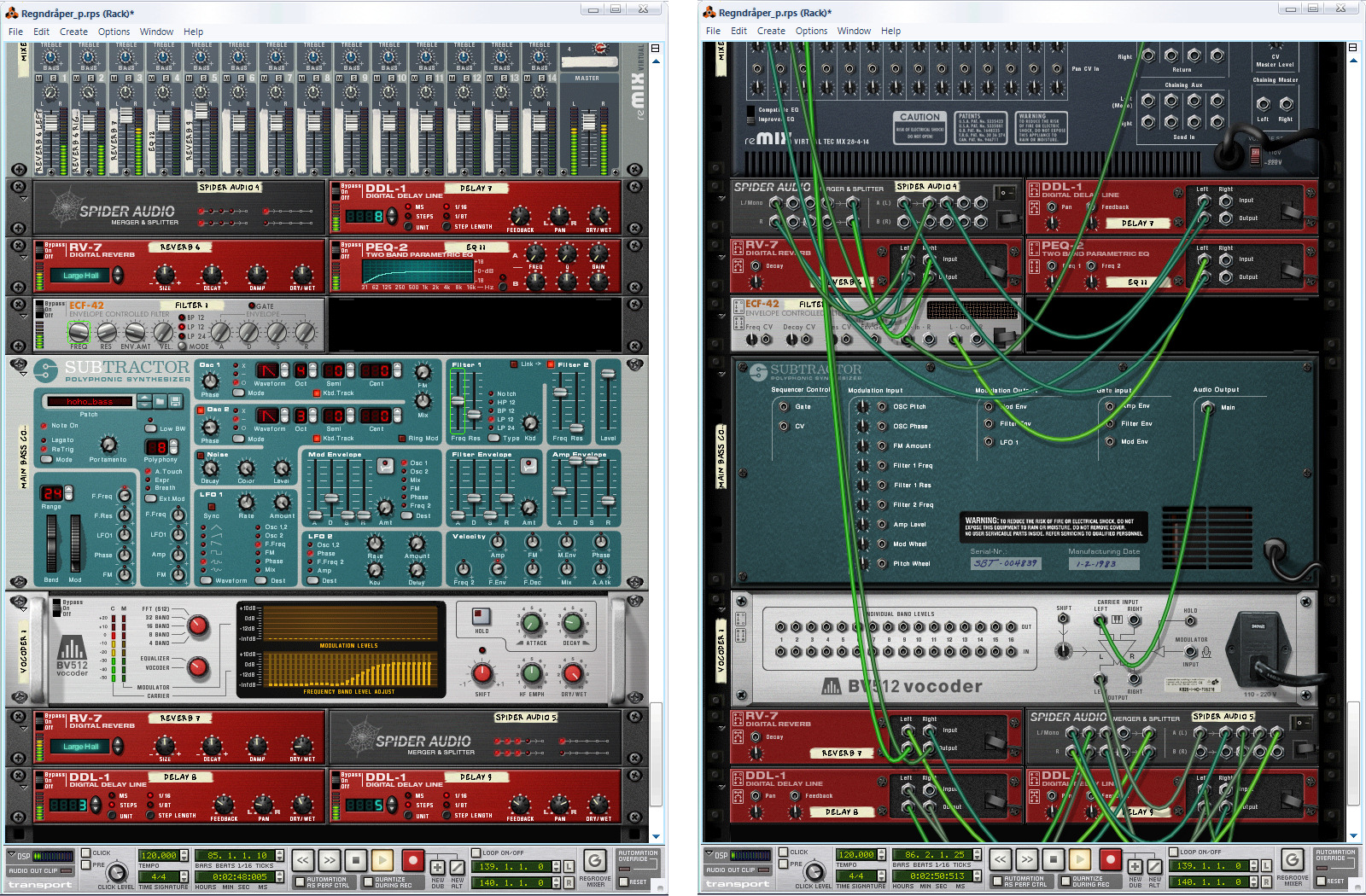This screenshot has width=1366, height=896.
Task: Click Fast Forward in left window transport
Action: [330, 860]
